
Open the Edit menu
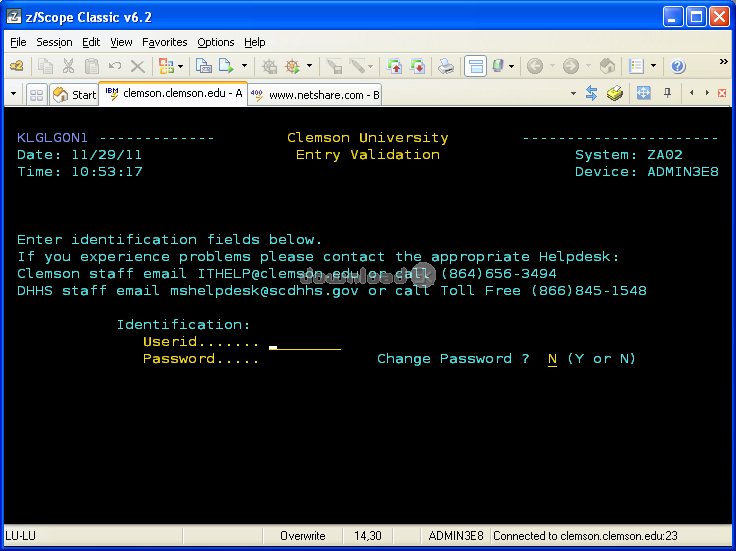tap(91, 42)
